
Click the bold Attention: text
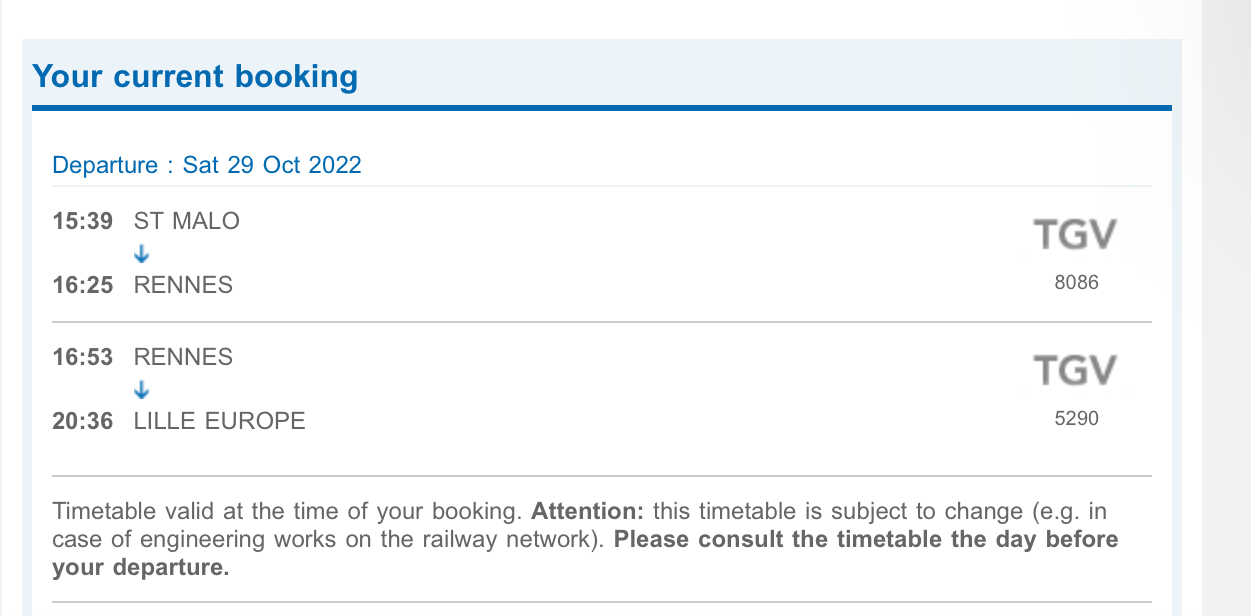pyautogui.click(x=589, y=511)
